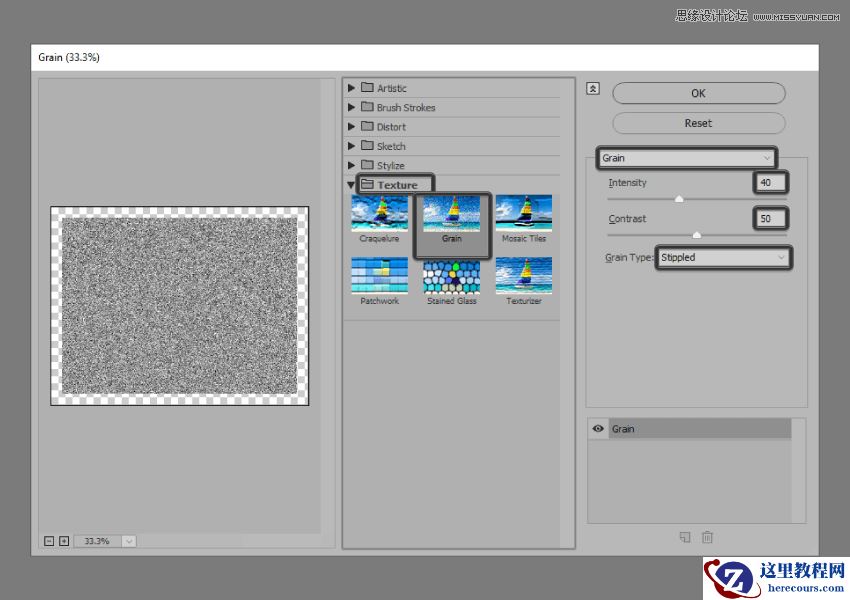Click the Distort folder label
This screenshot has width=850, height=600.
[x=391, y=127]
